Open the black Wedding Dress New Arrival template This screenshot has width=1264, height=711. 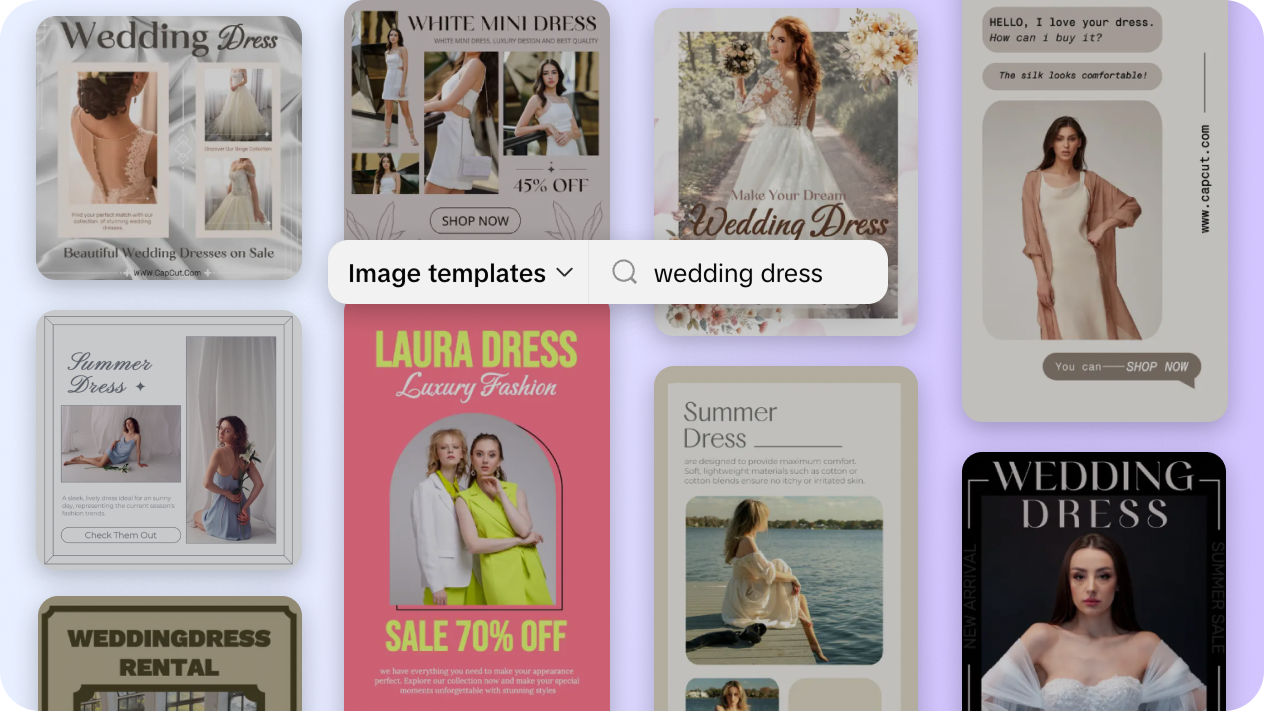point(1094,582)
